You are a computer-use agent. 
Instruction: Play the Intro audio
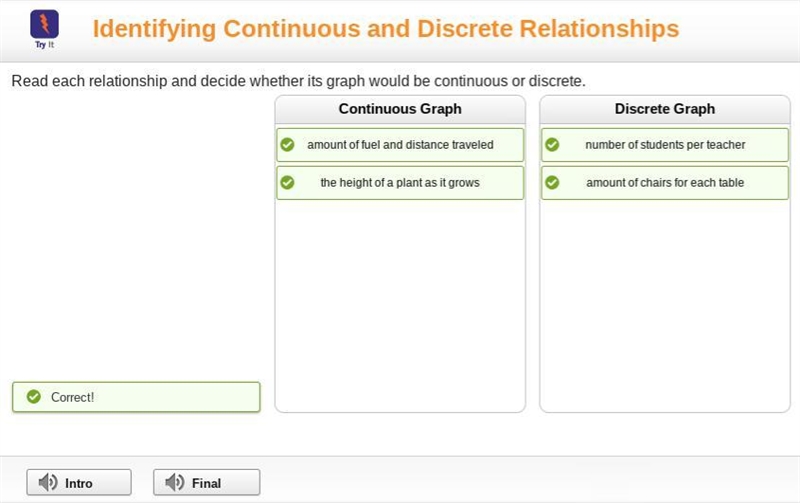point(79,482)
